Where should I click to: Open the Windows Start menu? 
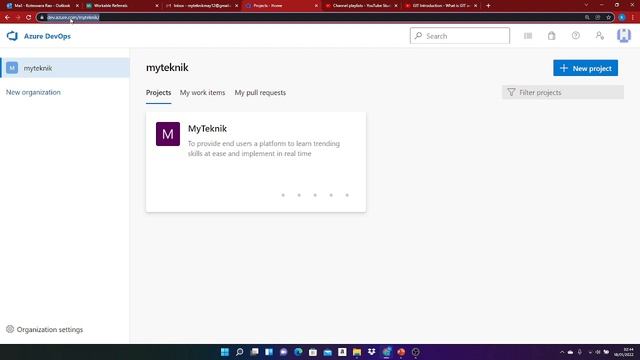[224, 352]
